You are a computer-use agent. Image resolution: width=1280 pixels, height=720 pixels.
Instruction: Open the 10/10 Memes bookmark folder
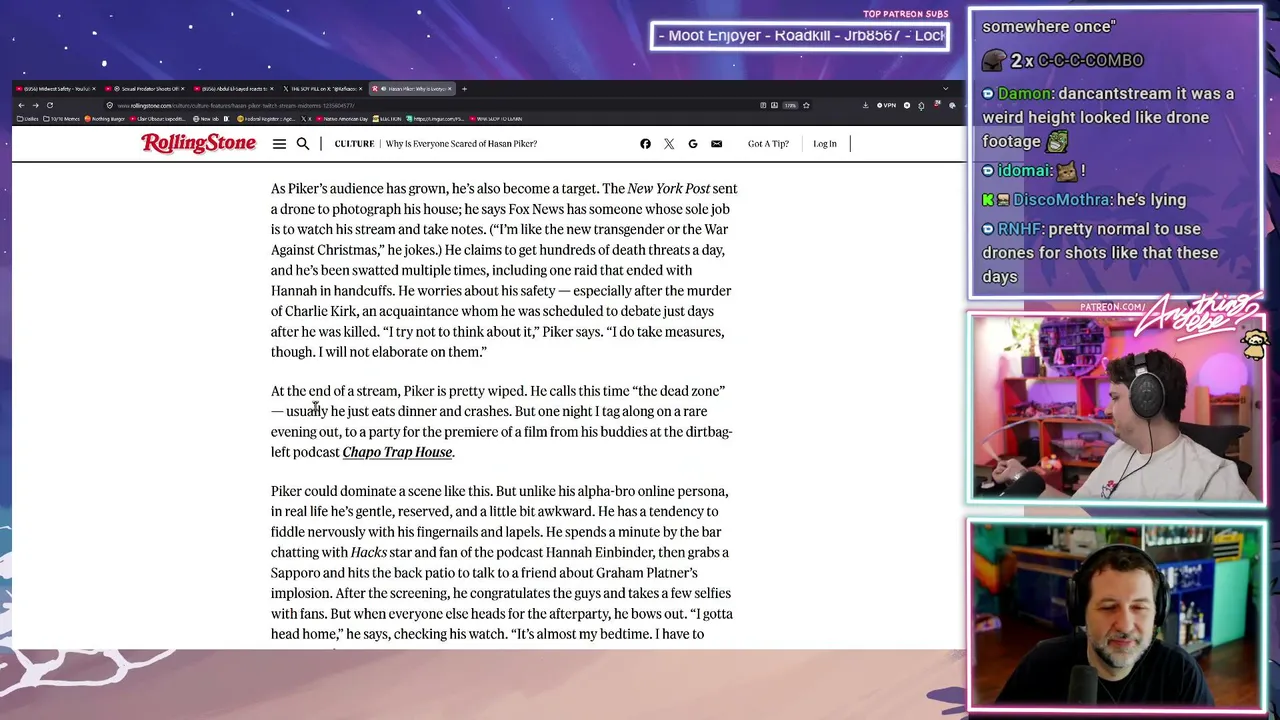point(61,119)
